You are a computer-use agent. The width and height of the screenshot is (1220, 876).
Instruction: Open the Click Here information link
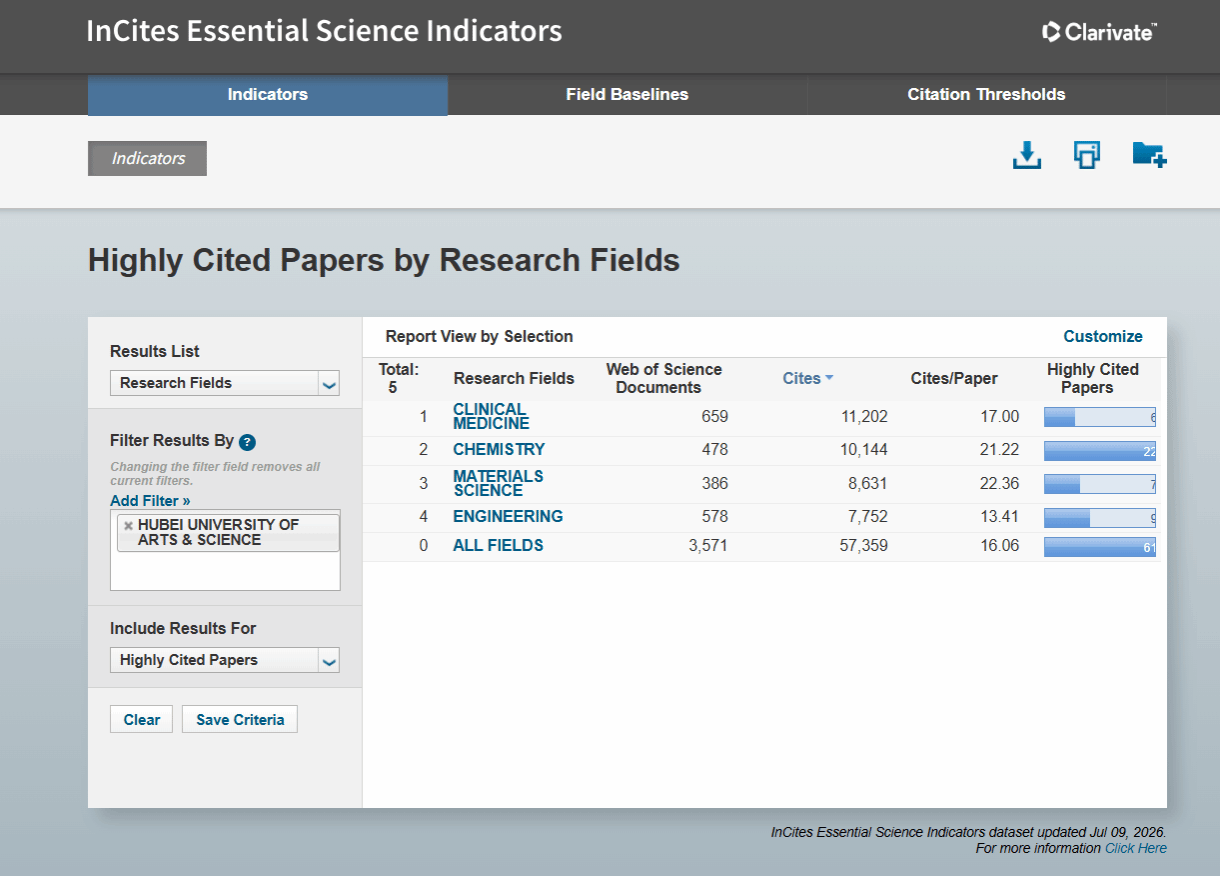pyautogui.click(x=1136, y=848)
